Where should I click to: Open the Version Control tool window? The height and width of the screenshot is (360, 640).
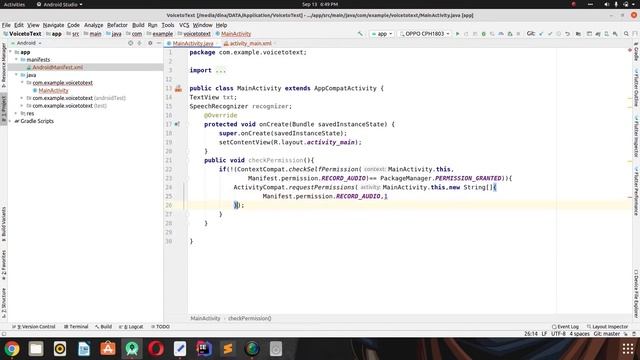[x=33, y=327]
